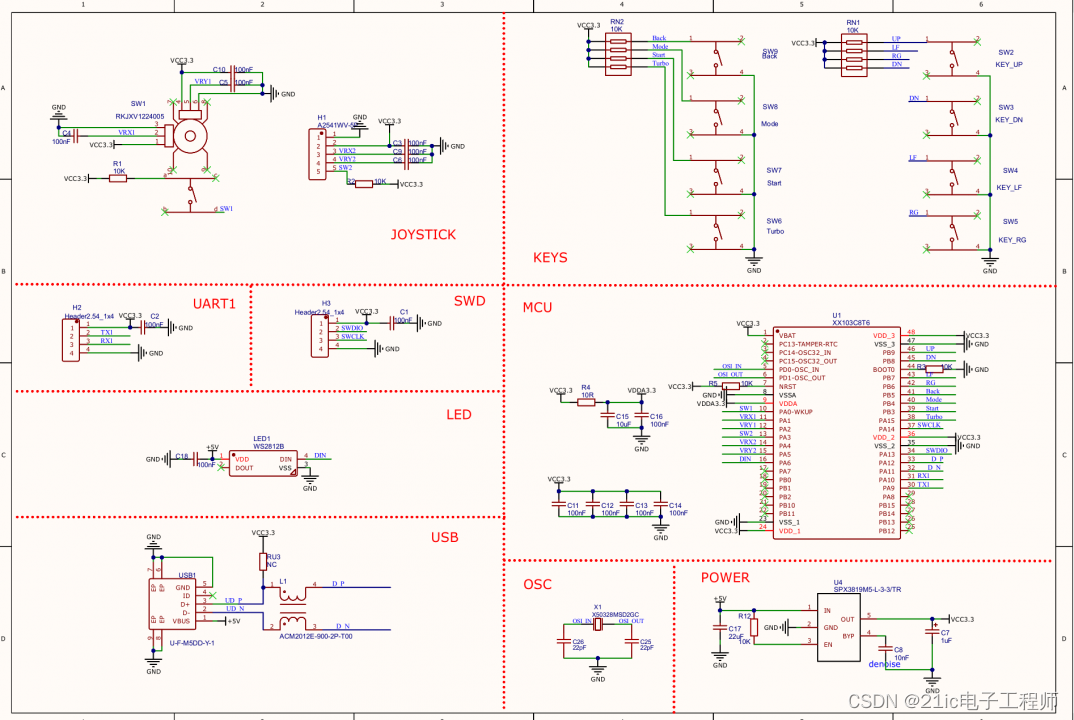Select voltage regulator U4 SPX3819M5

[x=837, y=627]
